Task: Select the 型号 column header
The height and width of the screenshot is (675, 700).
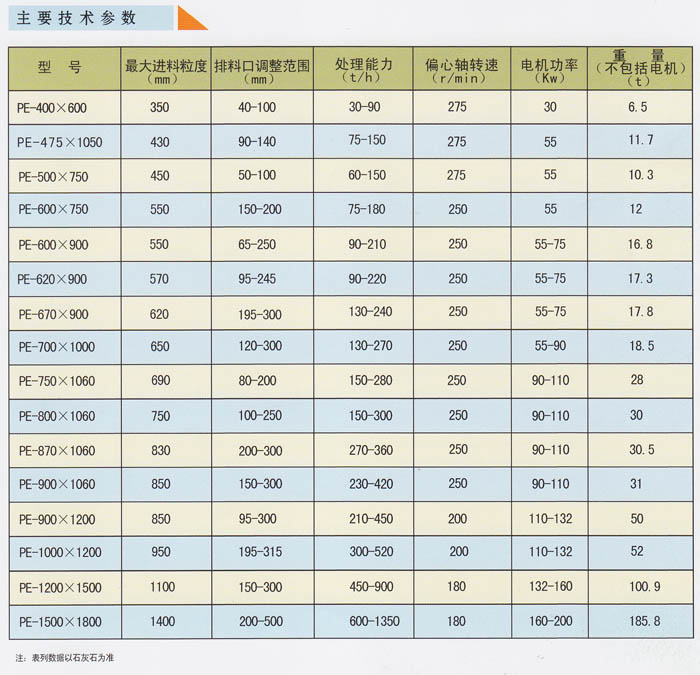Action: [x=60, y=68]
